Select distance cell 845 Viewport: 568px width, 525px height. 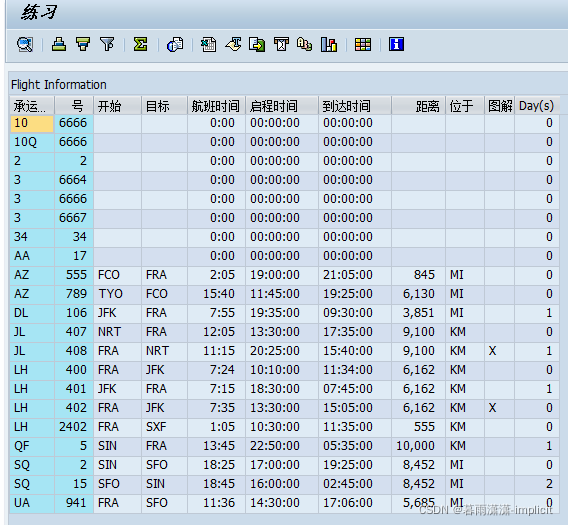tap(419, 275)
